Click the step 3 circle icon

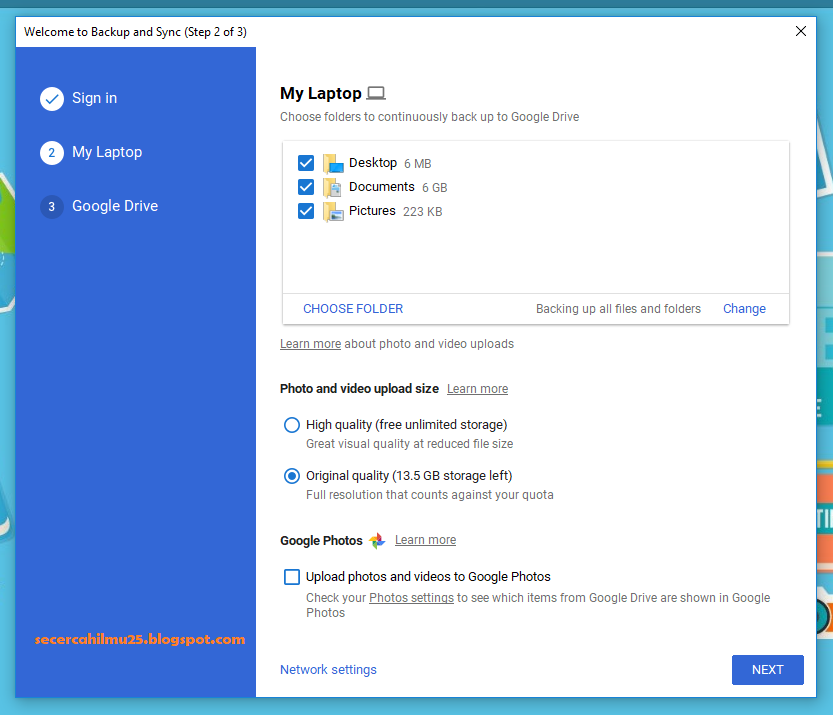point(52,207)
